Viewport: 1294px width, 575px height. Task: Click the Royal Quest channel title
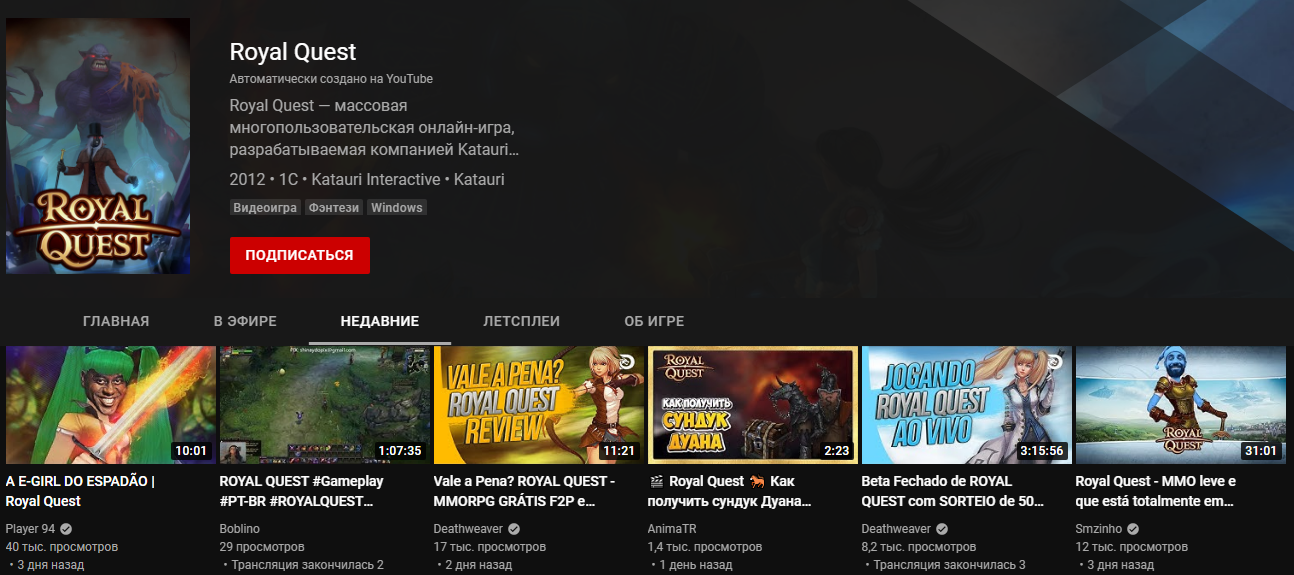293,52
